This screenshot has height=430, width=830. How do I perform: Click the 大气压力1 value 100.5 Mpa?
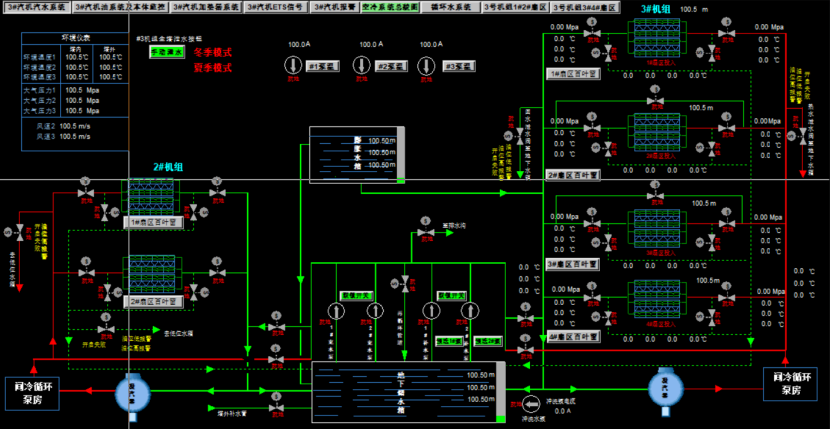[82, 90]
